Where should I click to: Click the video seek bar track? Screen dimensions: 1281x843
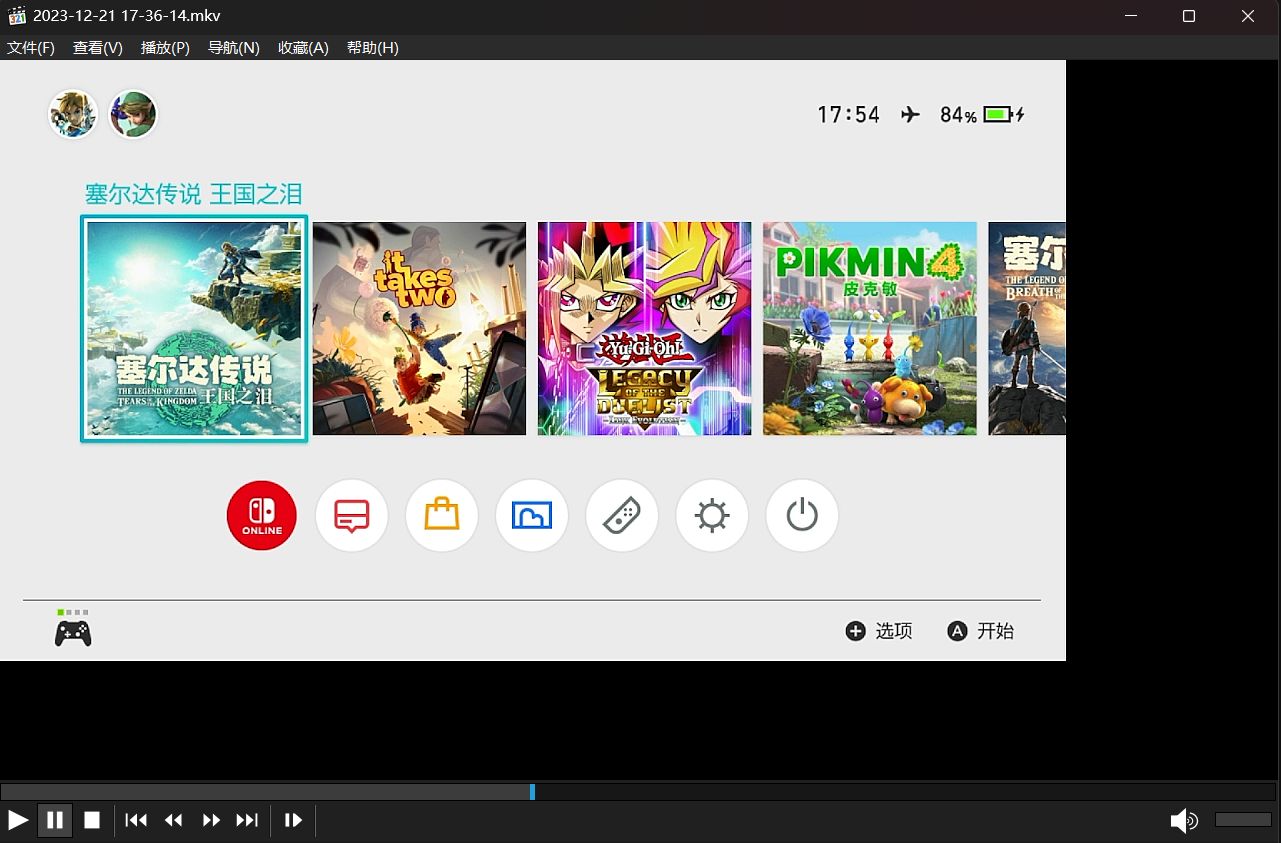(x=640, y=792)
